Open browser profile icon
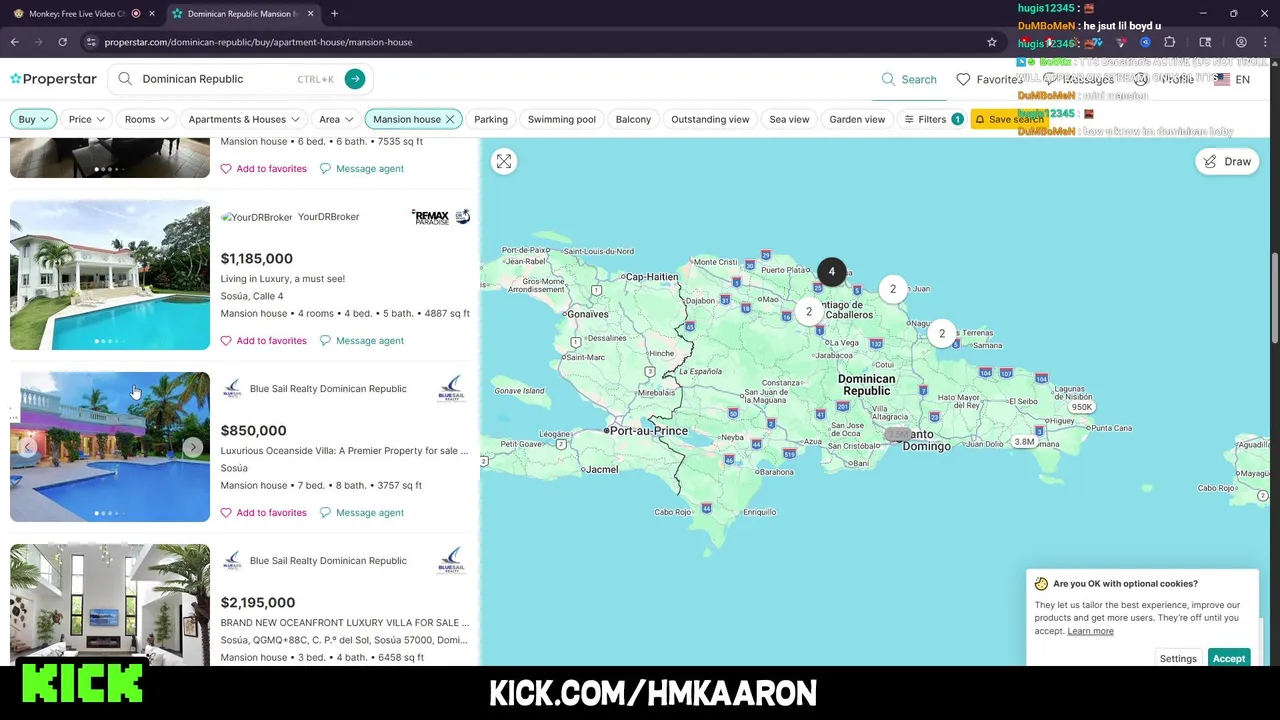 click(x=1241, y=42)
